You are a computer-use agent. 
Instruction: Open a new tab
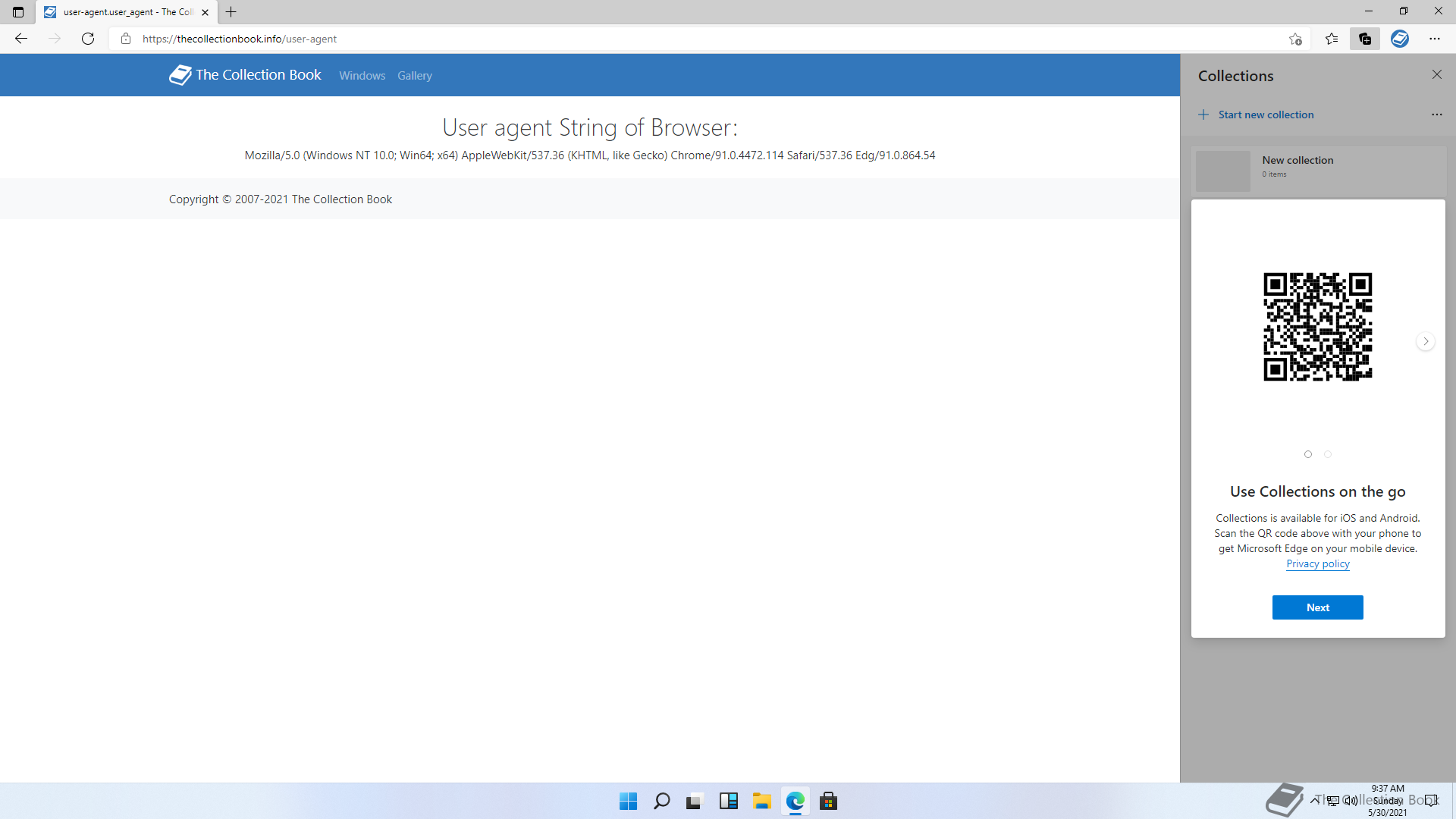click(231, 12)
